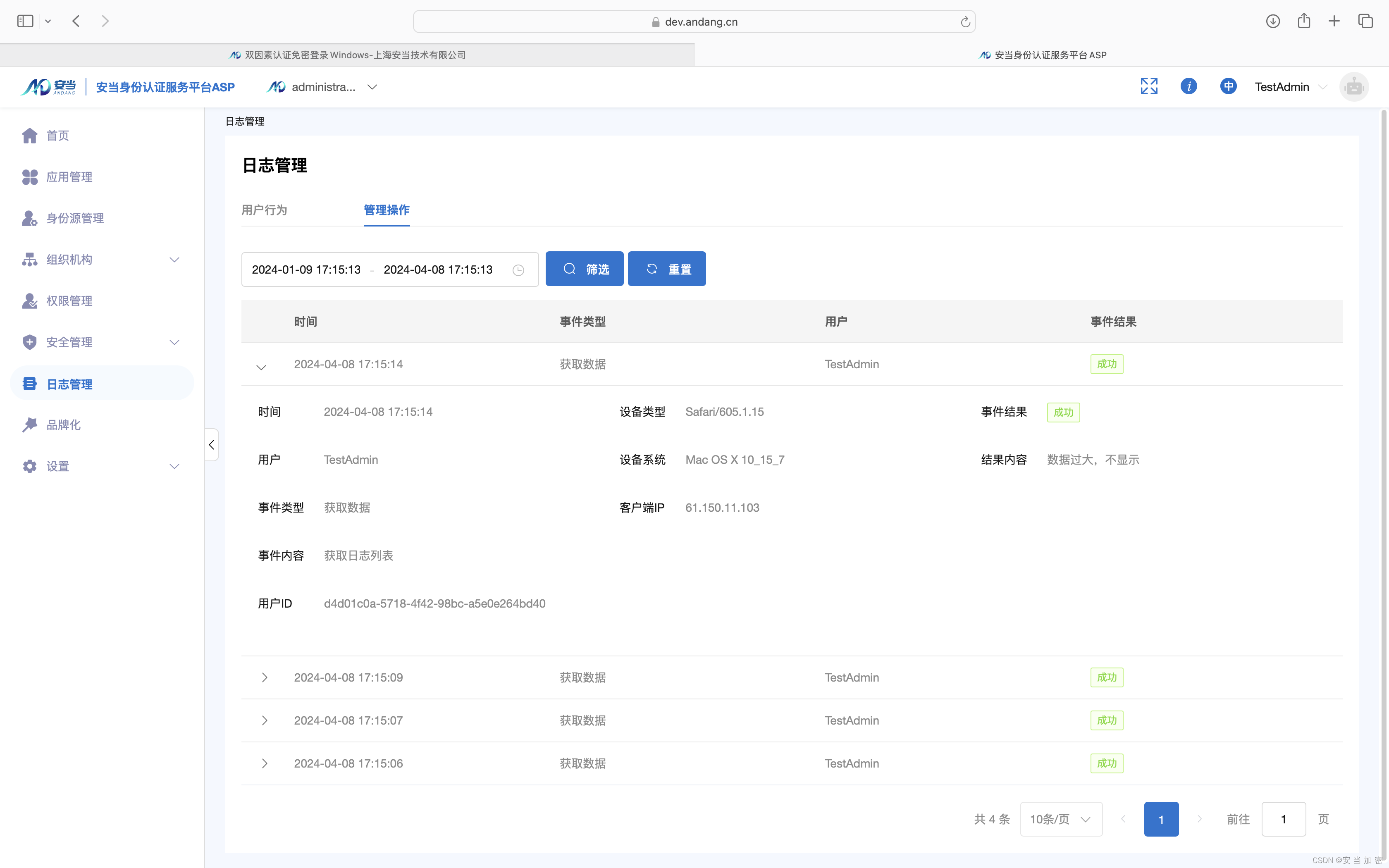Image resolution: width=1389 pixels, height=868 pixels.
Task: Click 成功 tag in expanded 事件结果 detail
Action: pyautogui.click(x=1063, y=412)
